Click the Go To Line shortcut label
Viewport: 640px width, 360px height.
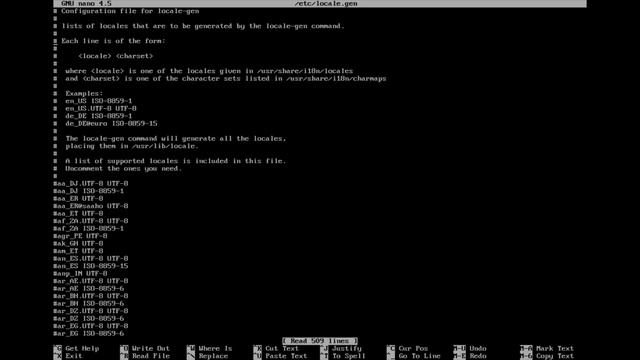tap(420, 356)
